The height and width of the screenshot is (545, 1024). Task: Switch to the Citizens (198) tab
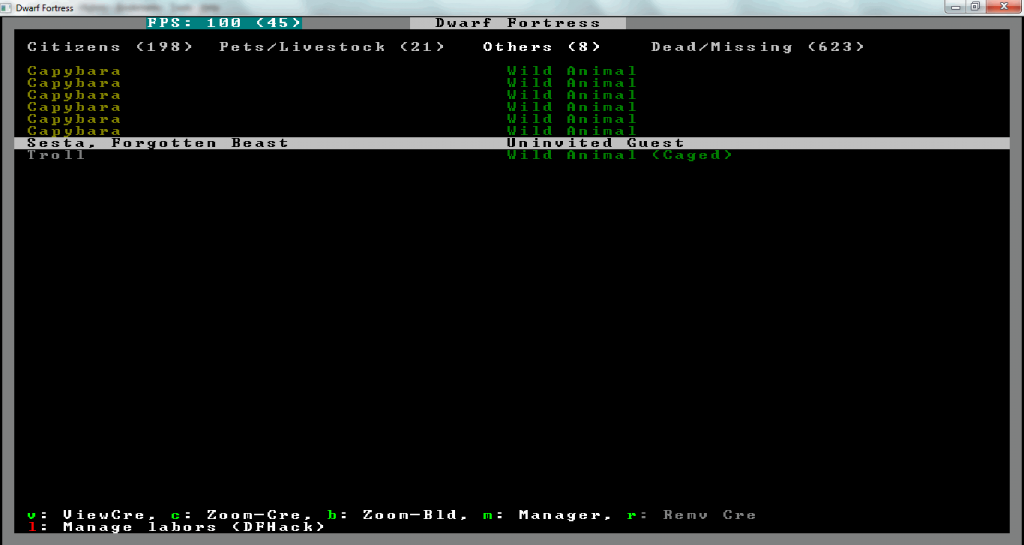(110, 47)
